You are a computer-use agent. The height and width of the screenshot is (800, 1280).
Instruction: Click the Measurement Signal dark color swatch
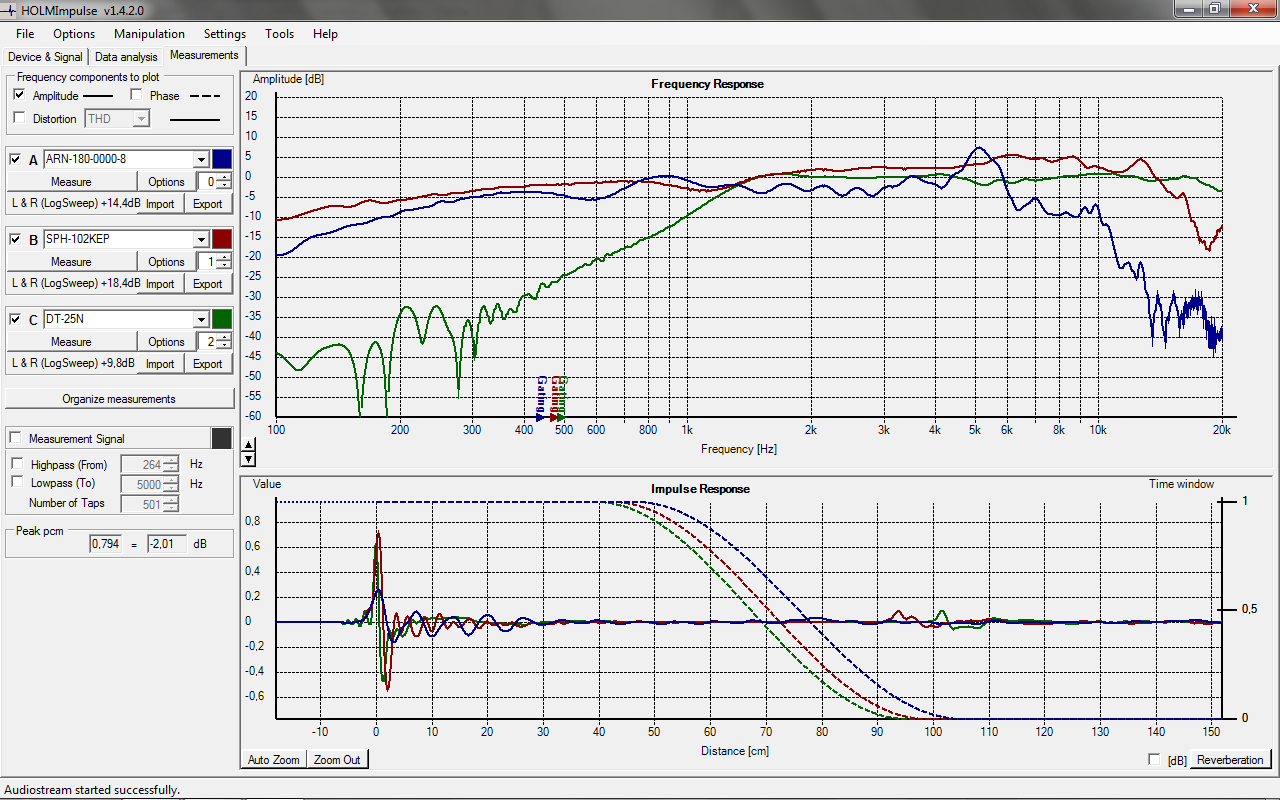pyautogui.click(x=222, y=439)
